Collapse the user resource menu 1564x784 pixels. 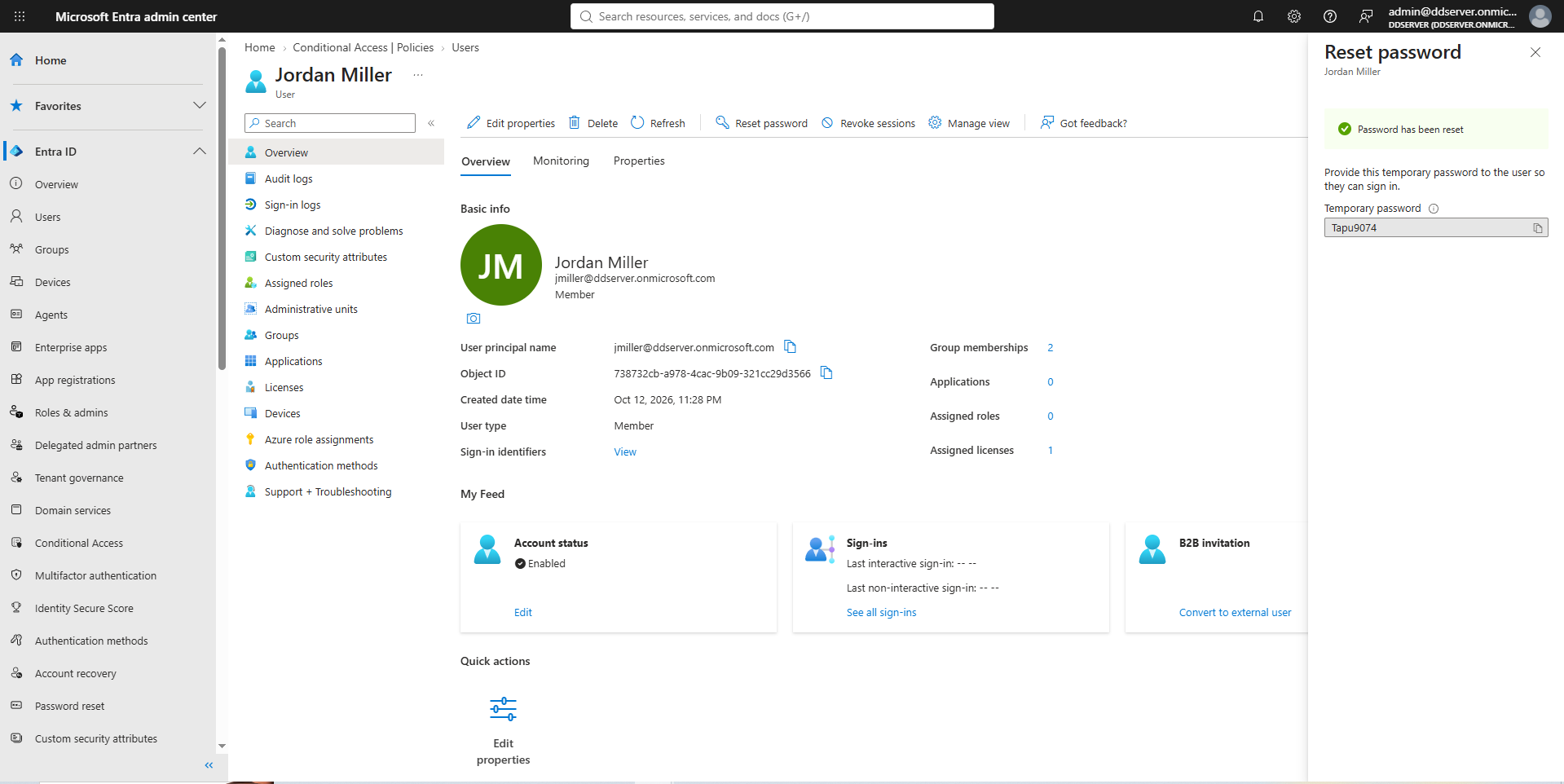[x=431, y=123]
